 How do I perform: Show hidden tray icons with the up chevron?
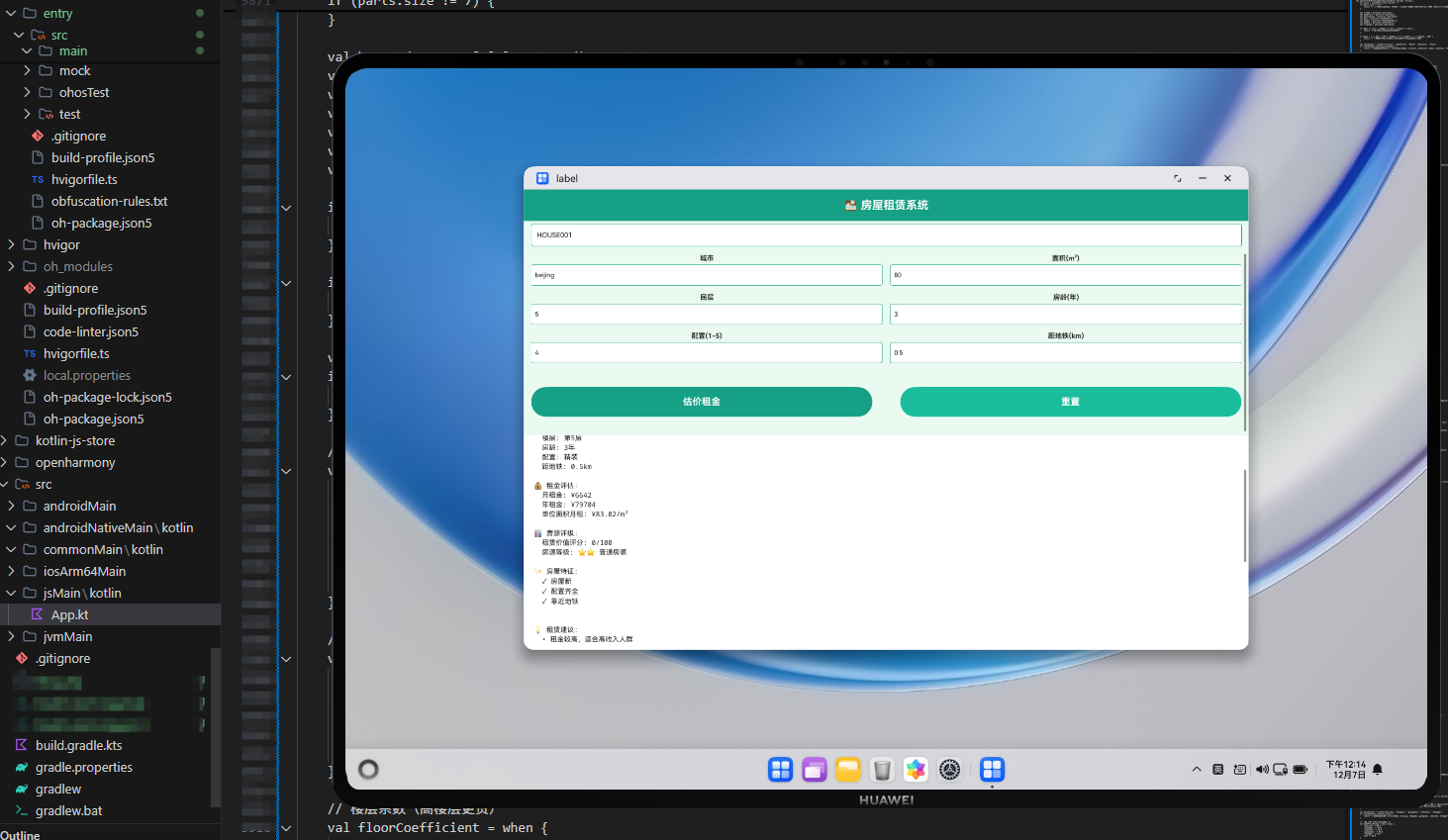(x=1197, y=769)
